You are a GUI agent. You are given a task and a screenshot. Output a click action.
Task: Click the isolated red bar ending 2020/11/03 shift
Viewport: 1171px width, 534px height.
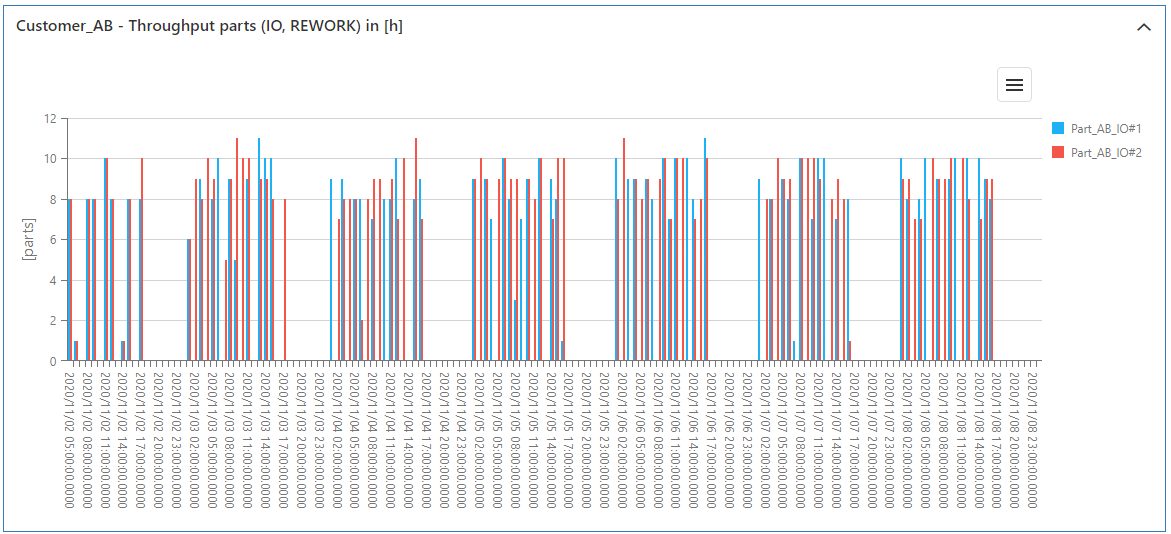[x=285, y=280]
